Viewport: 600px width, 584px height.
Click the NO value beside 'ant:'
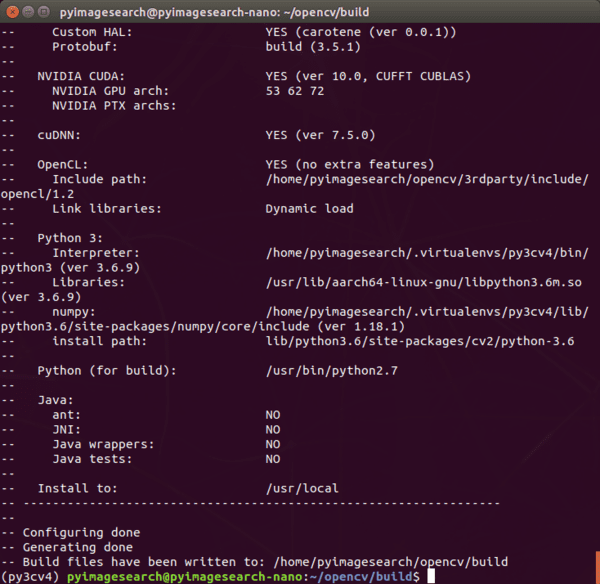pos(273,415)
